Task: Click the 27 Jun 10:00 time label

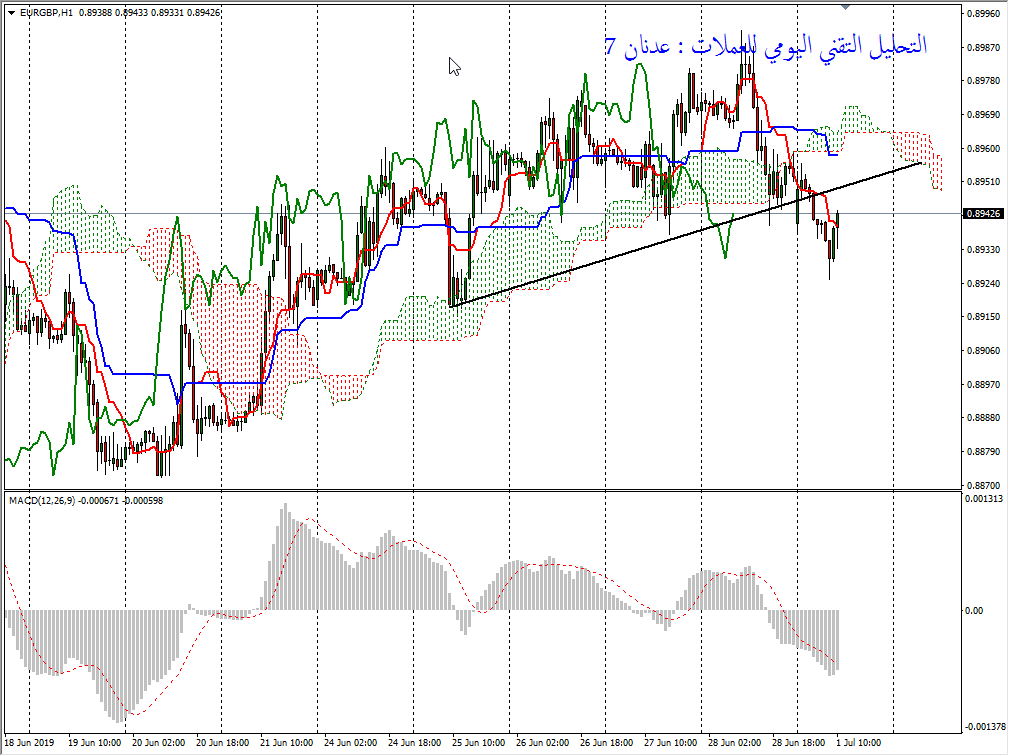Action: 670,742
